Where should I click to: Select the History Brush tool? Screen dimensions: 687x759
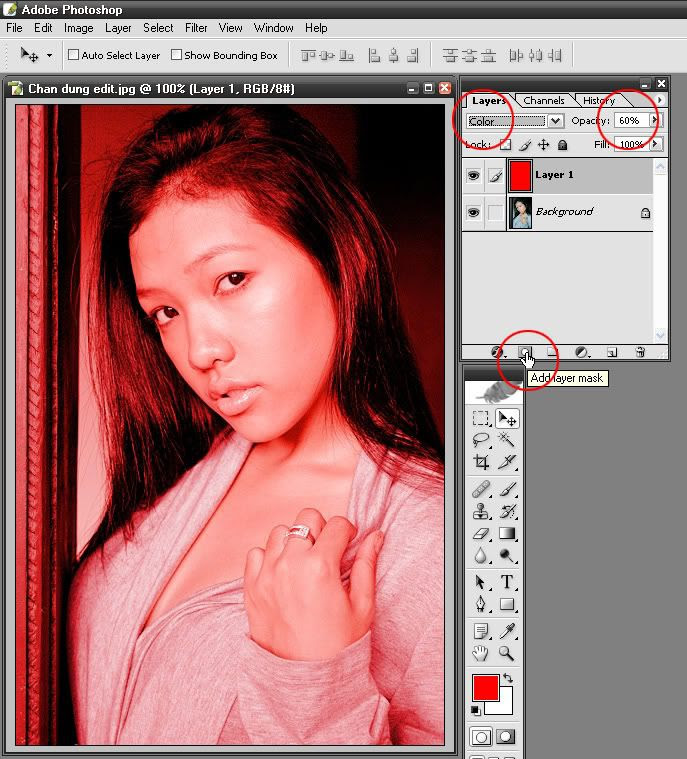click(506, 511)
